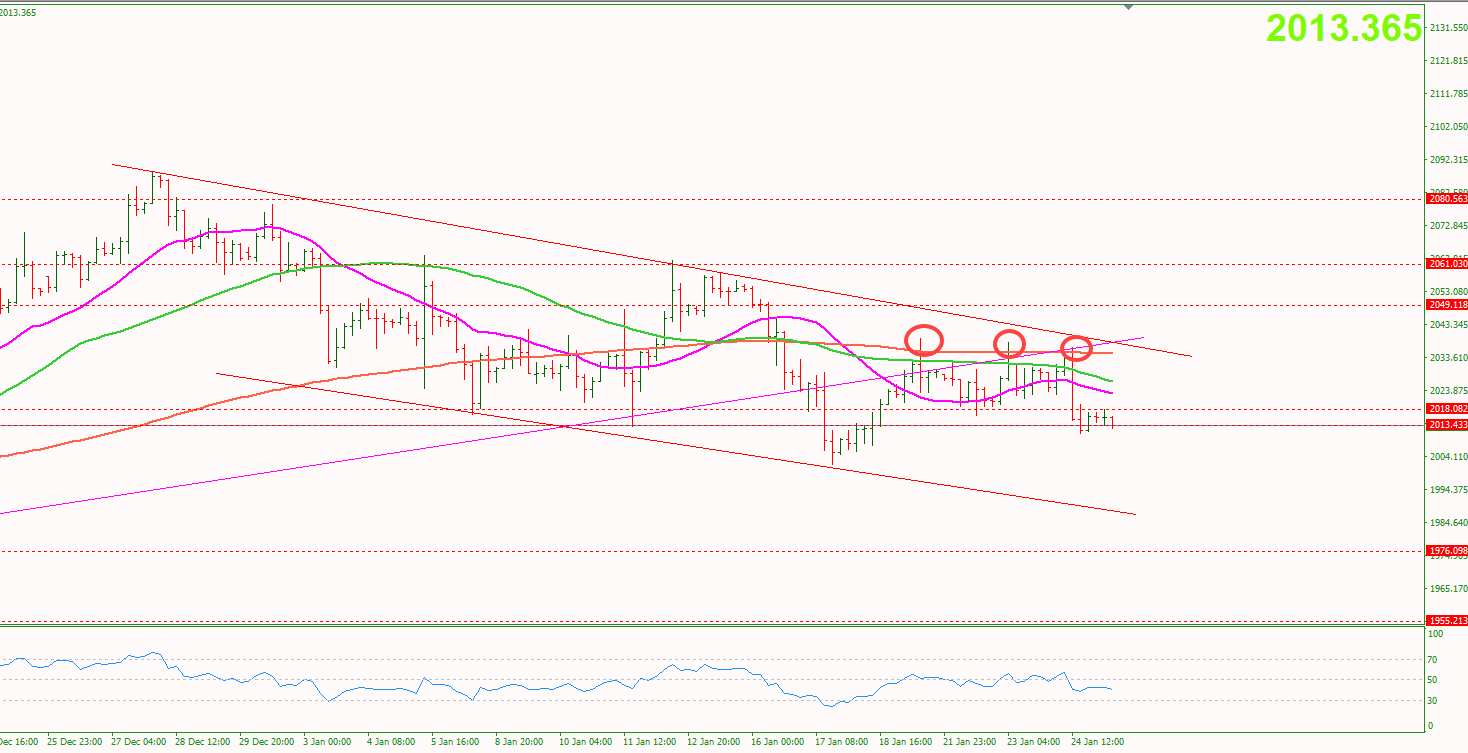Click the RSI scale value 100

pyautogui.click(x=1436, y=634)
